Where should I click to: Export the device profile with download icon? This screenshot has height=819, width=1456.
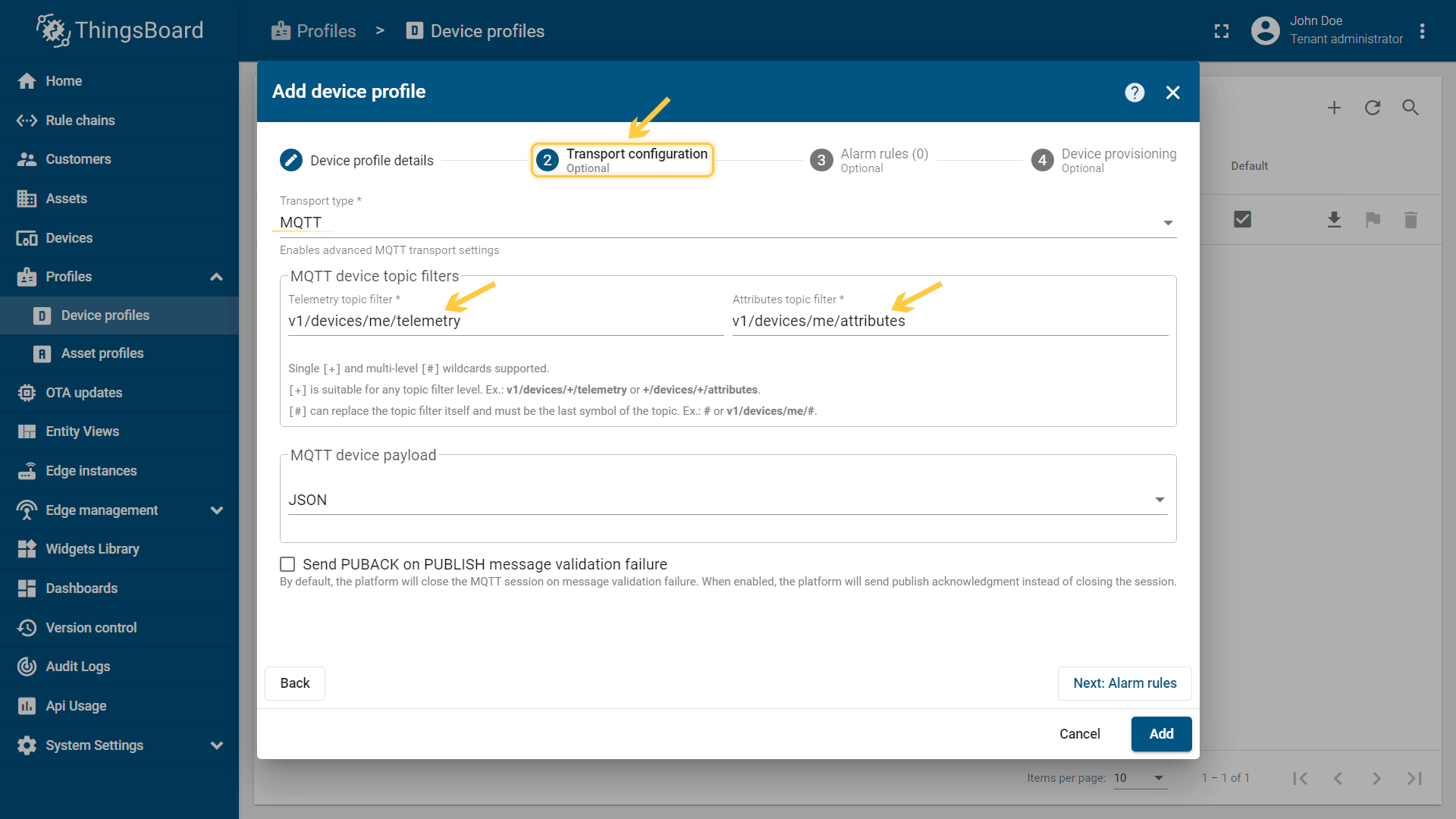[x=1335, y=220]
